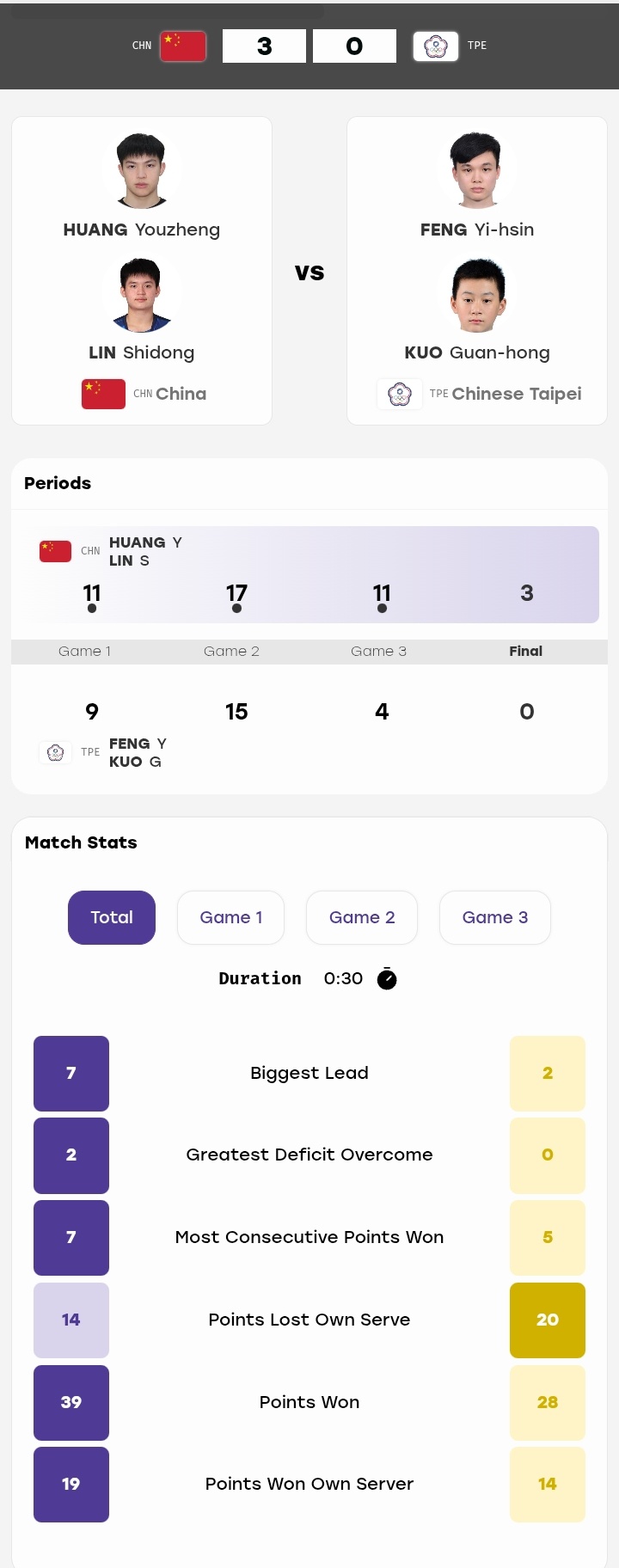Click the purple 39 Points Won box
Screen dimensions: 619x1568
(71, 1402)
